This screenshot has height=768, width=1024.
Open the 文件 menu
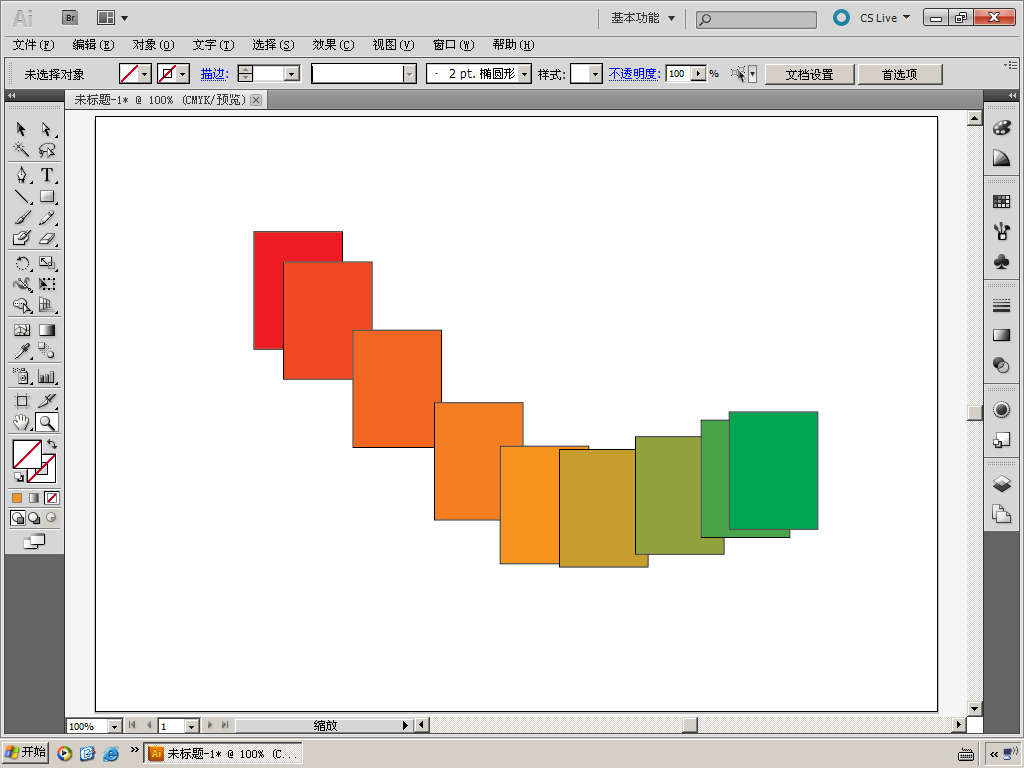(x=33, y=45)
